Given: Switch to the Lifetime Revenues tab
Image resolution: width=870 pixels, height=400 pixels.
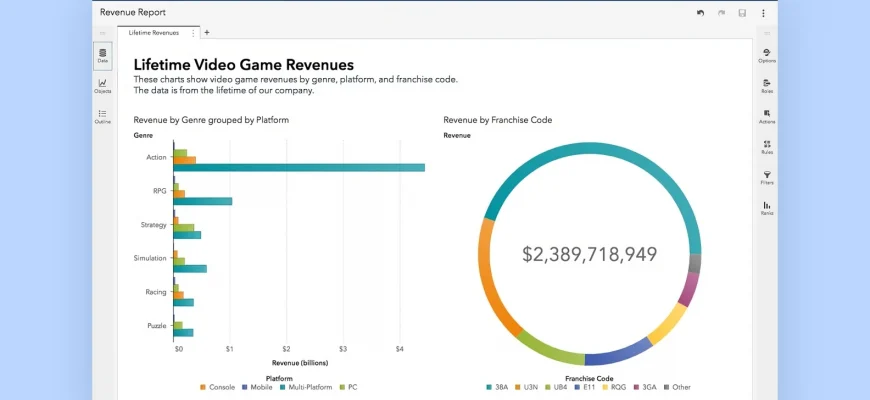Looking at the screenshot, I should tap(153, 32).
